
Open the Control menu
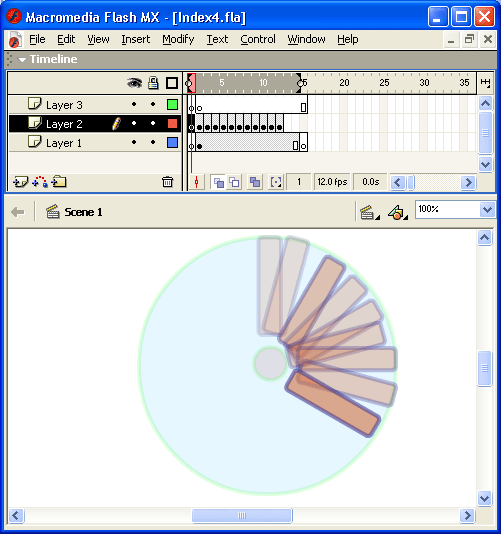(x=258, y=39)
